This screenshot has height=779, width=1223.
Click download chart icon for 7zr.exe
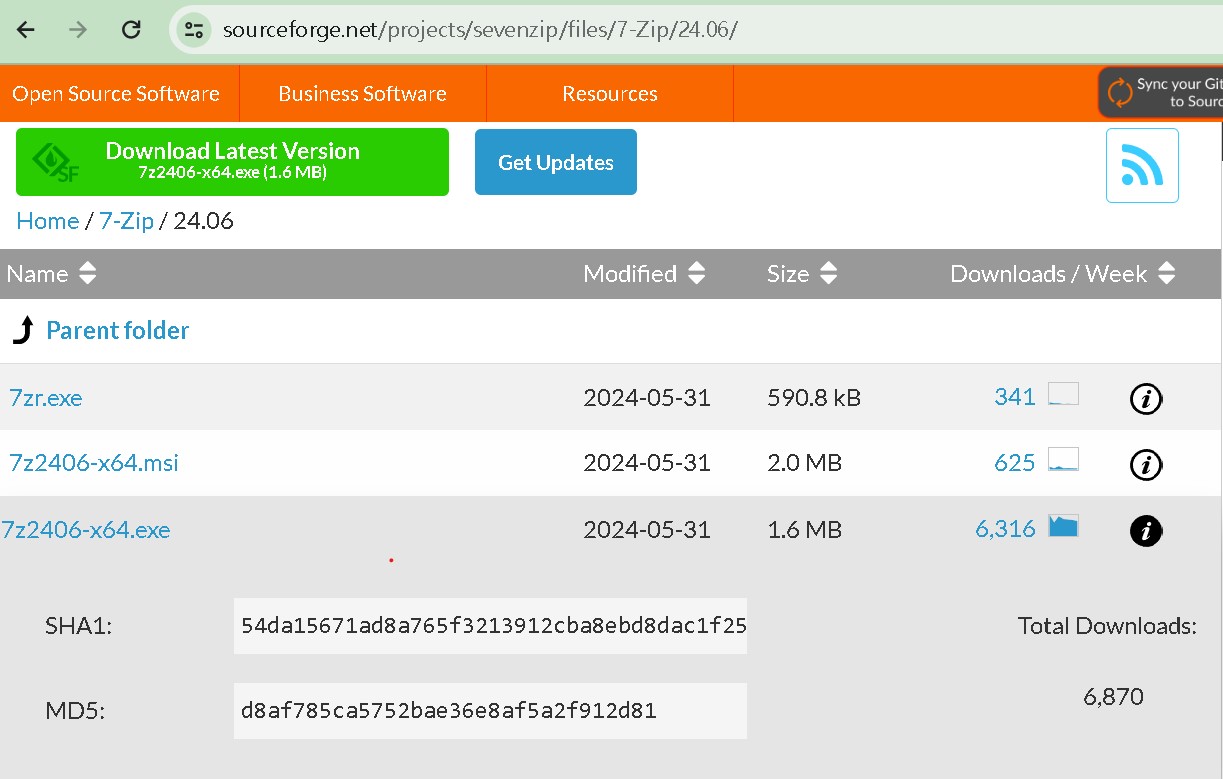click(x=1063, y=393)
